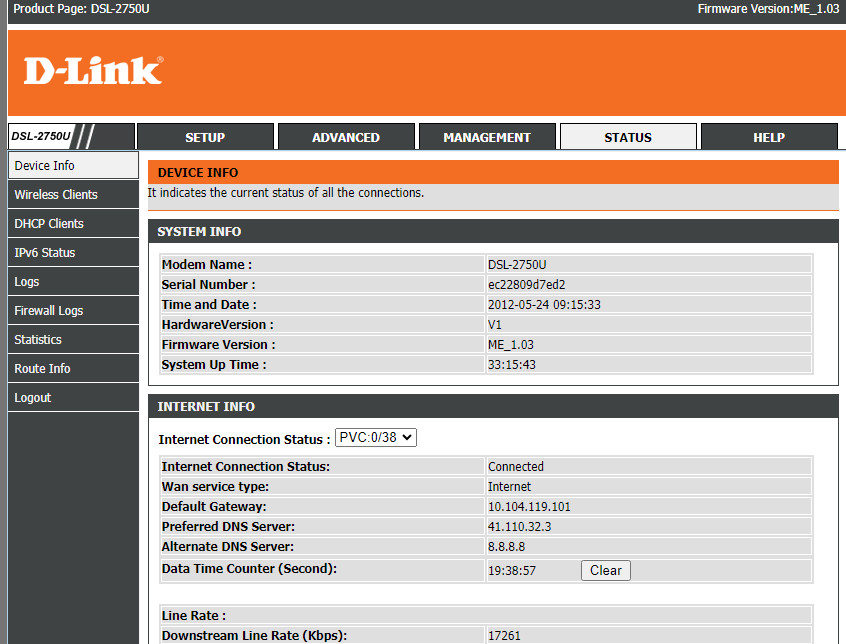Click the Modem Name label
Image resolution: width=846 pixels, height=644 pixels.
coord(207,264)
